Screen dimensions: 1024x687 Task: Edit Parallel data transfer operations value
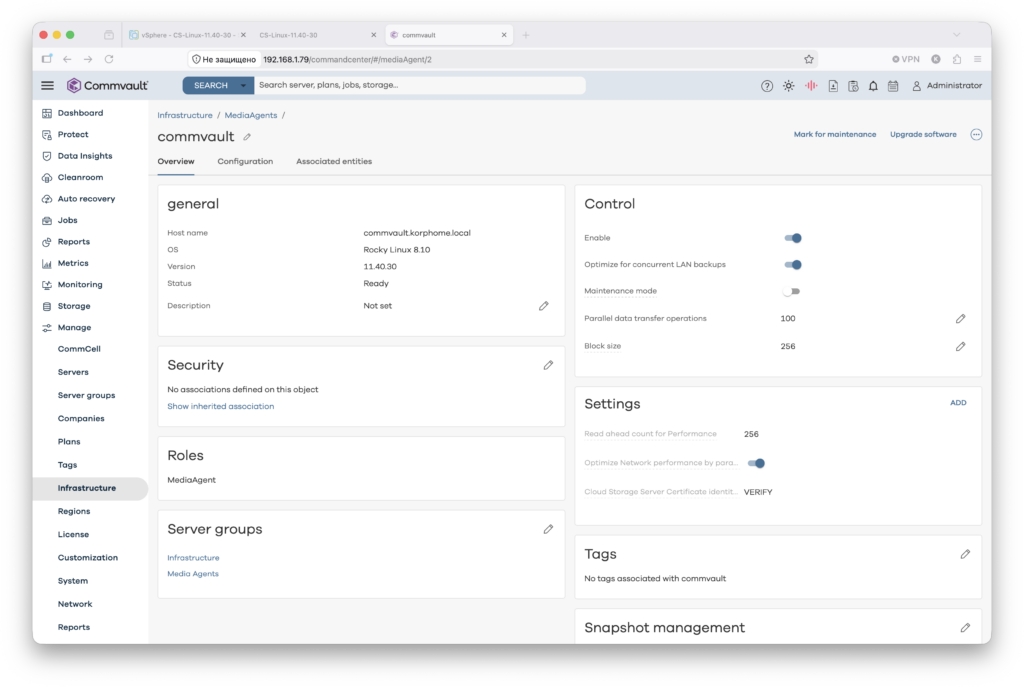(x=960, y=319)
